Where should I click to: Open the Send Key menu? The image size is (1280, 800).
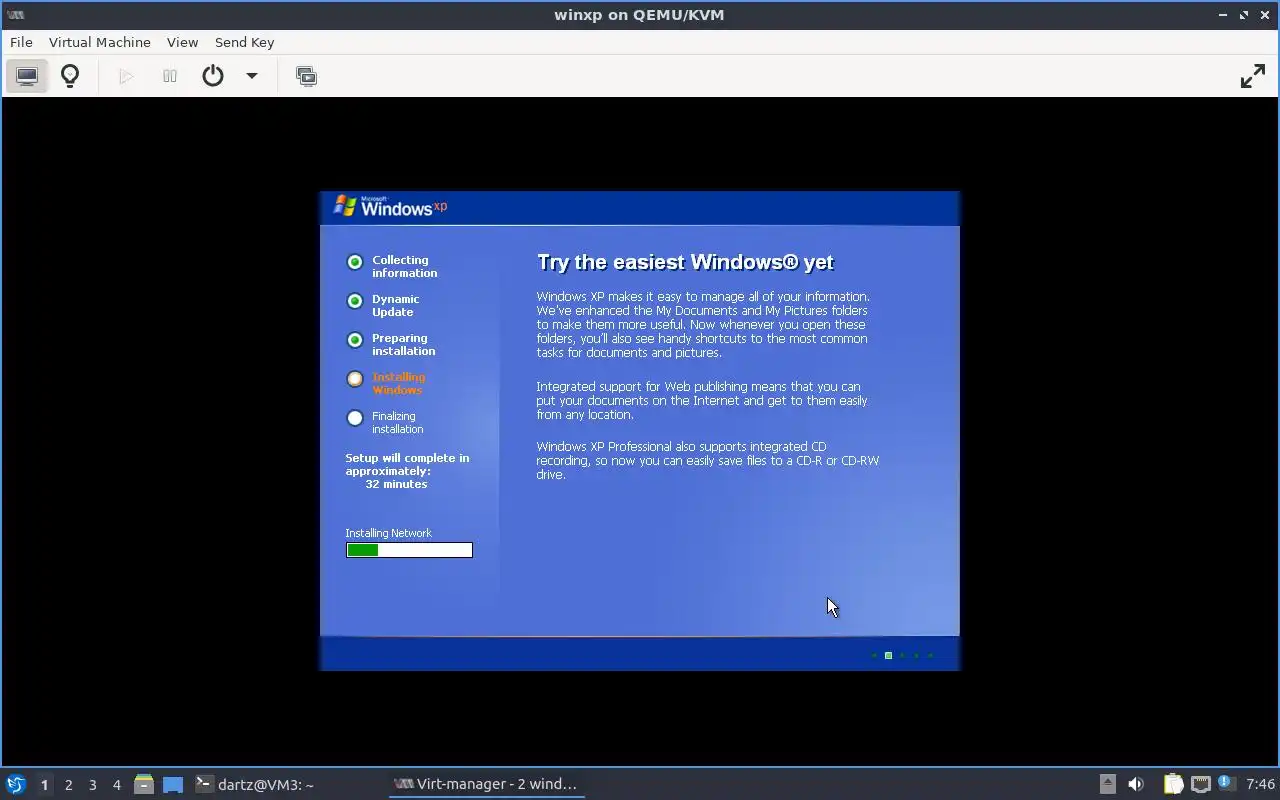pyautogui.click(x=244, y=42)
